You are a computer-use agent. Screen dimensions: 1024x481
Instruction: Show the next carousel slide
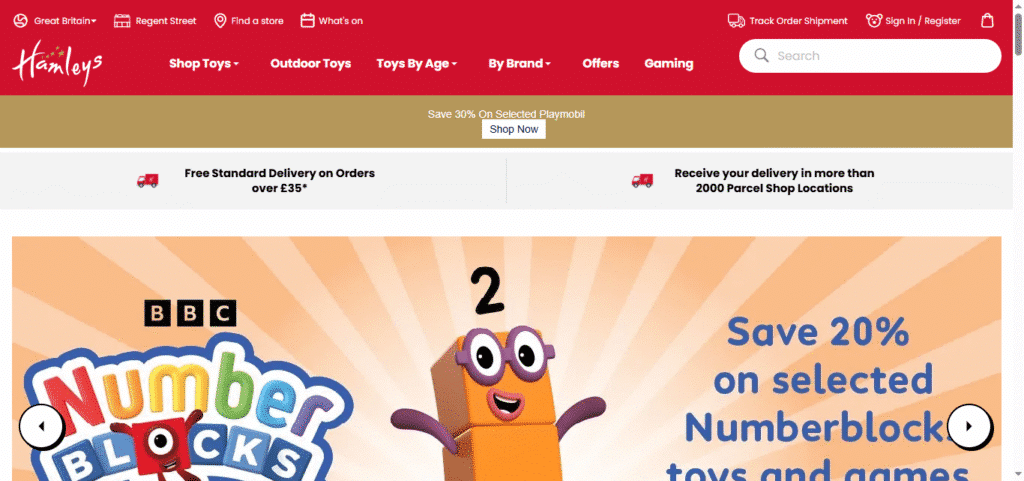coord(969,426)
